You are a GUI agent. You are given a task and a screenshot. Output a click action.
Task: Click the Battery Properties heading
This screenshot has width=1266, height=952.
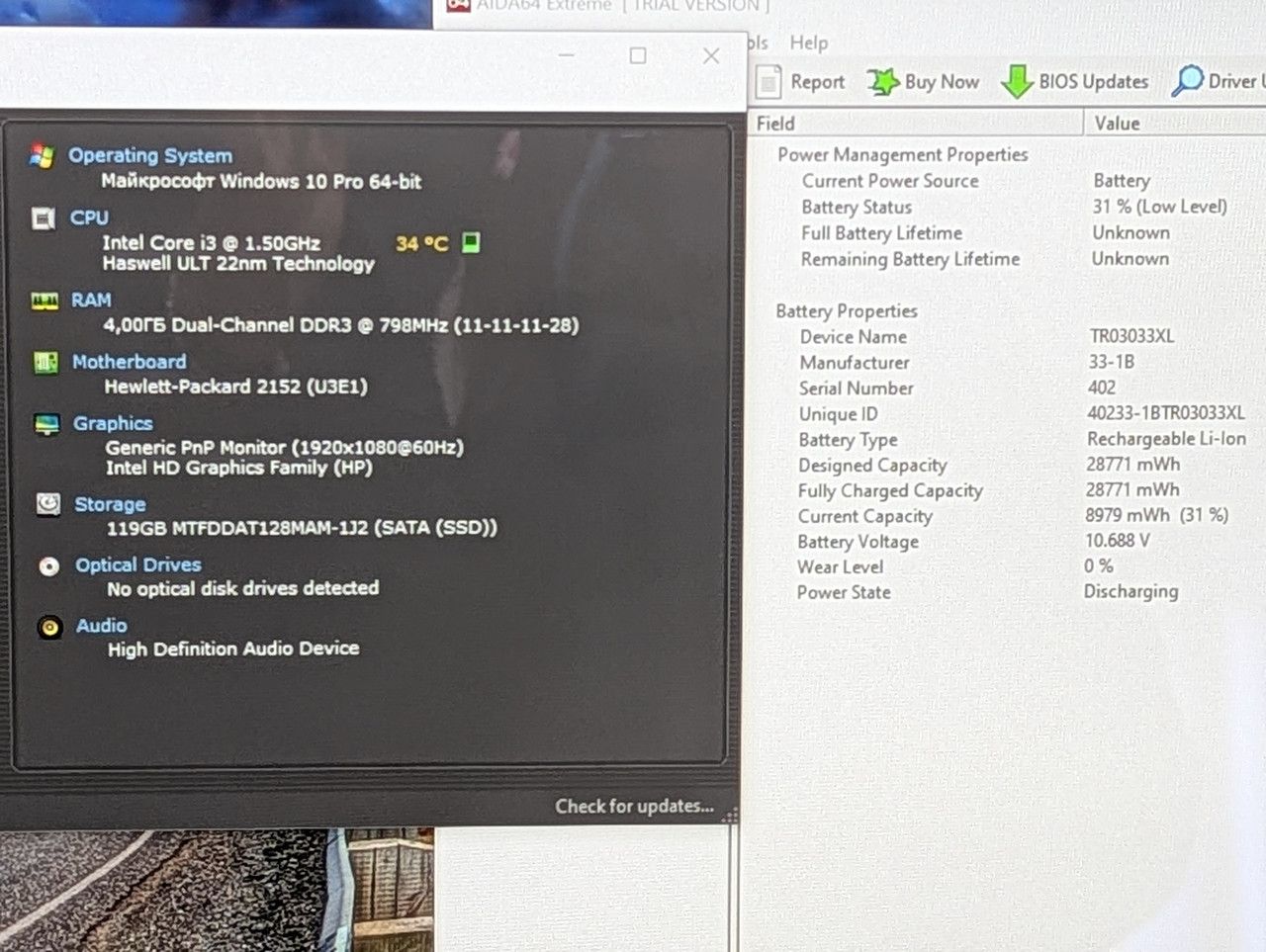coord(847,310)
